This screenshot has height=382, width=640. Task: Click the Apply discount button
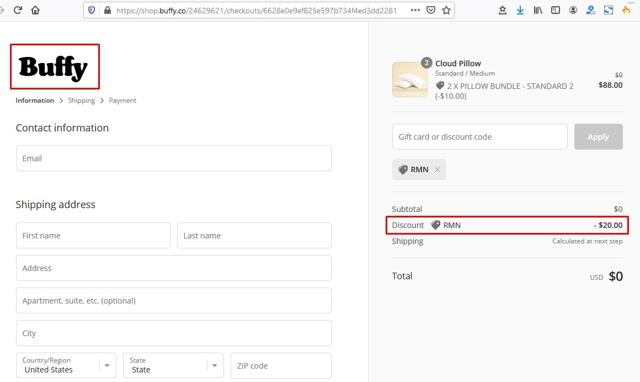(x=598, y=137)
